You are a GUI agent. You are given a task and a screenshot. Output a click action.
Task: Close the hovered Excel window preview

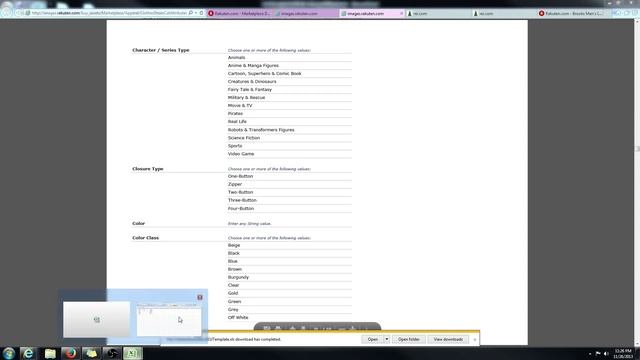200,297
